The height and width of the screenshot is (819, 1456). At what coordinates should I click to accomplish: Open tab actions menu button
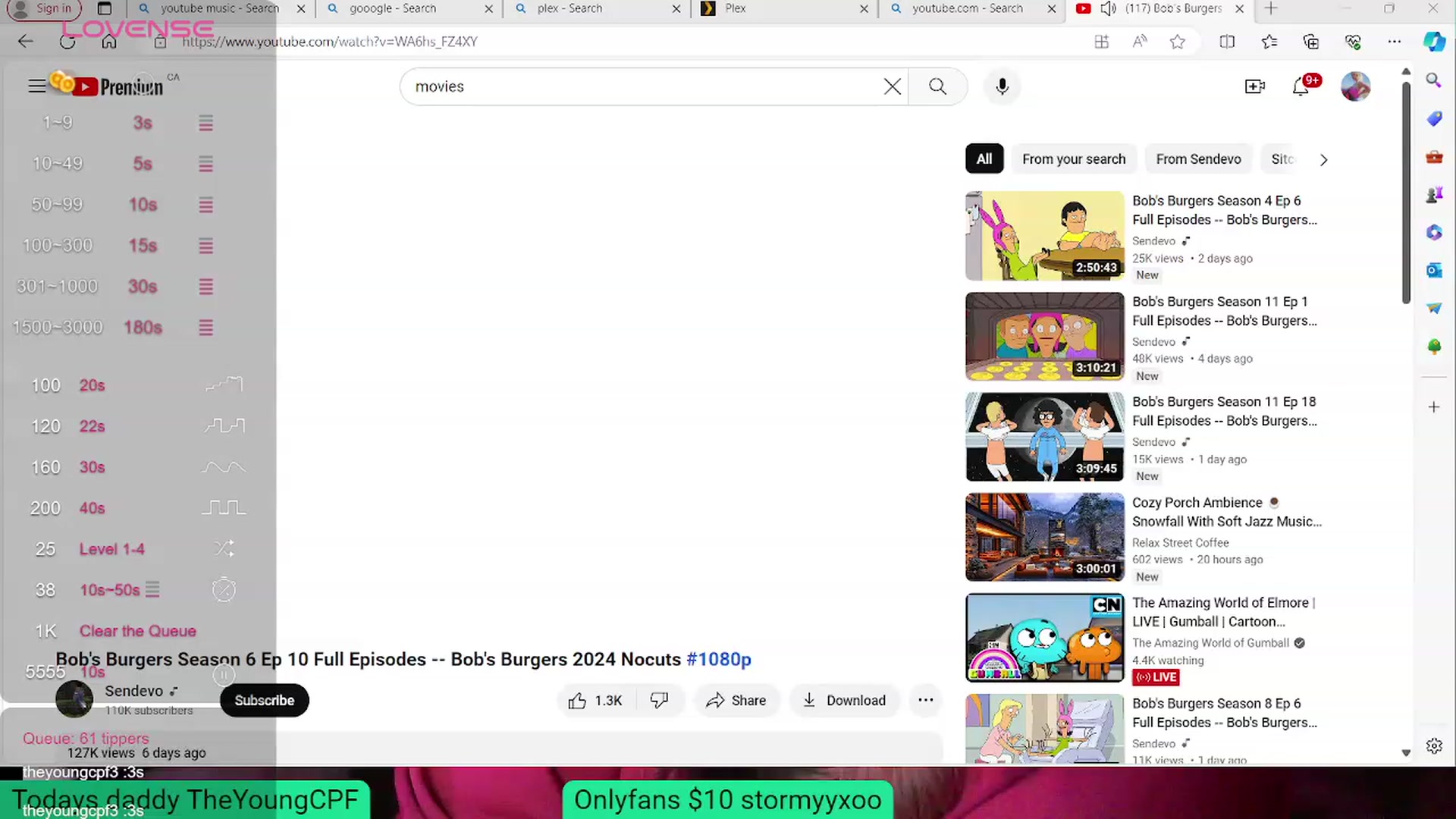coord(105,8)
